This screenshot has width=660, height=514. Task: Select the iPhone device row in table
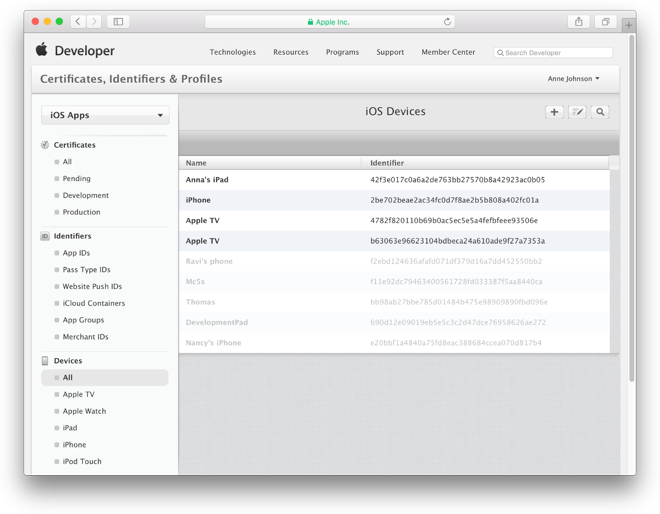pos(394,200)
